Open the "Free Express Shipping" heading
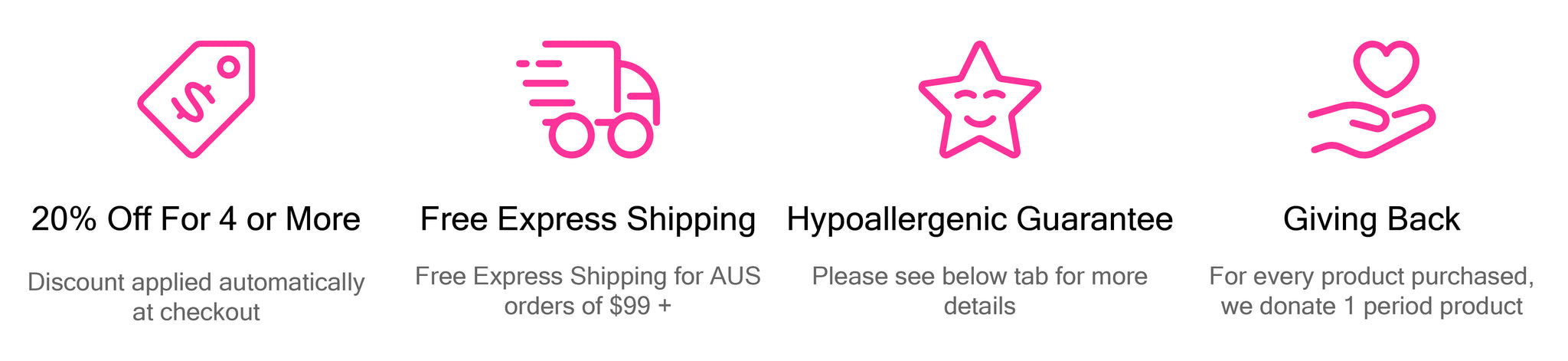Screen dimensions: 1568x361 [588, 219]
